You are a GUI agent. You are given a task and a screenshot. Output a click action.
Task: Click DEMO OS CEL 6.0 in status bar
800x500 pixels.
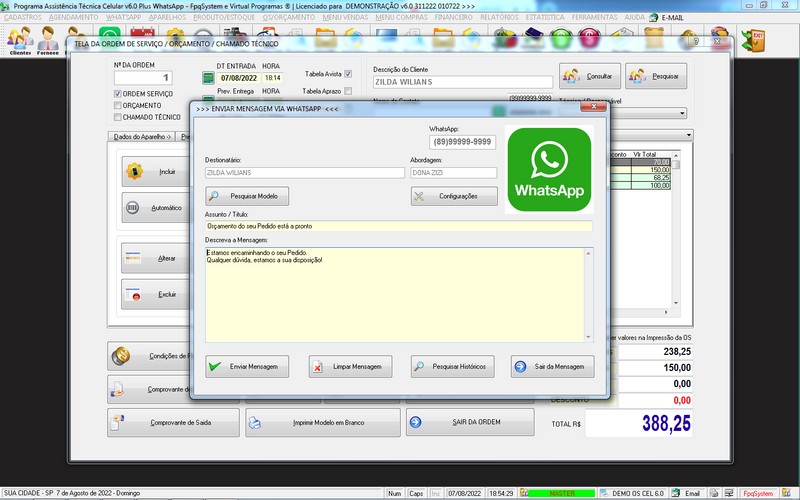637,493
